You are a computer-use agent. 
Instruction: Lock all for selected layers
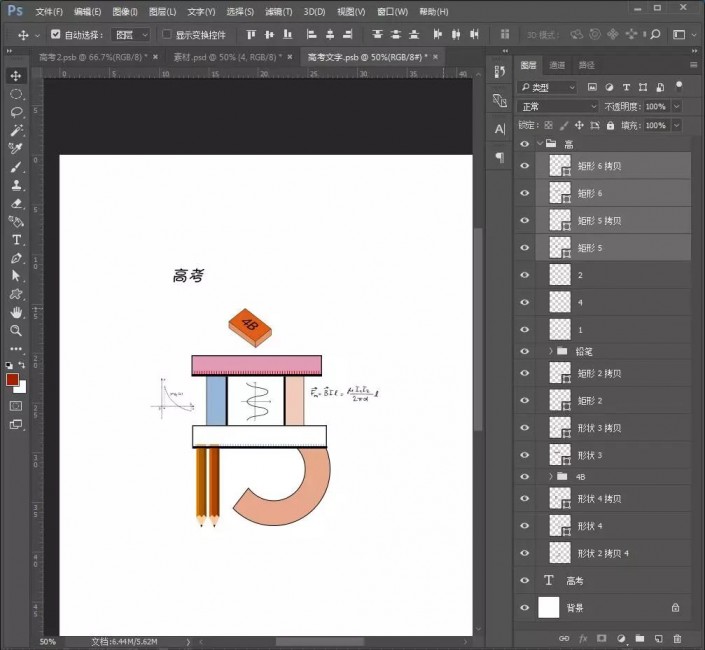[x=610, y=125]
